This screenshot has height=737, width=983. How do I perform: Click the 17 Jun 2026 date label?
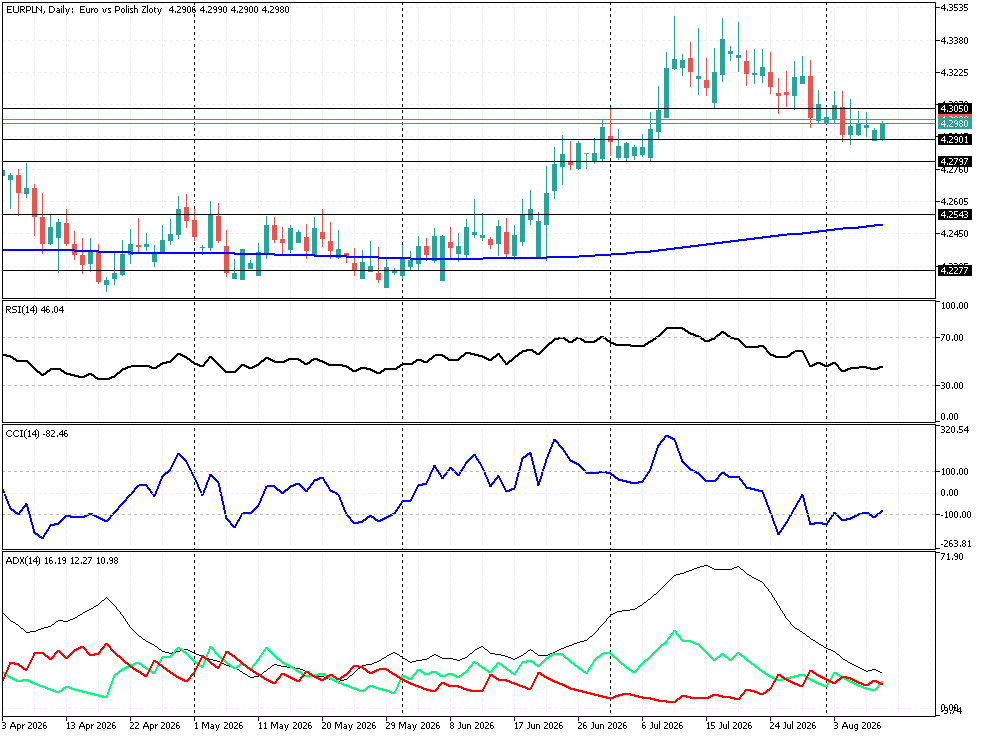click(539, 726)
